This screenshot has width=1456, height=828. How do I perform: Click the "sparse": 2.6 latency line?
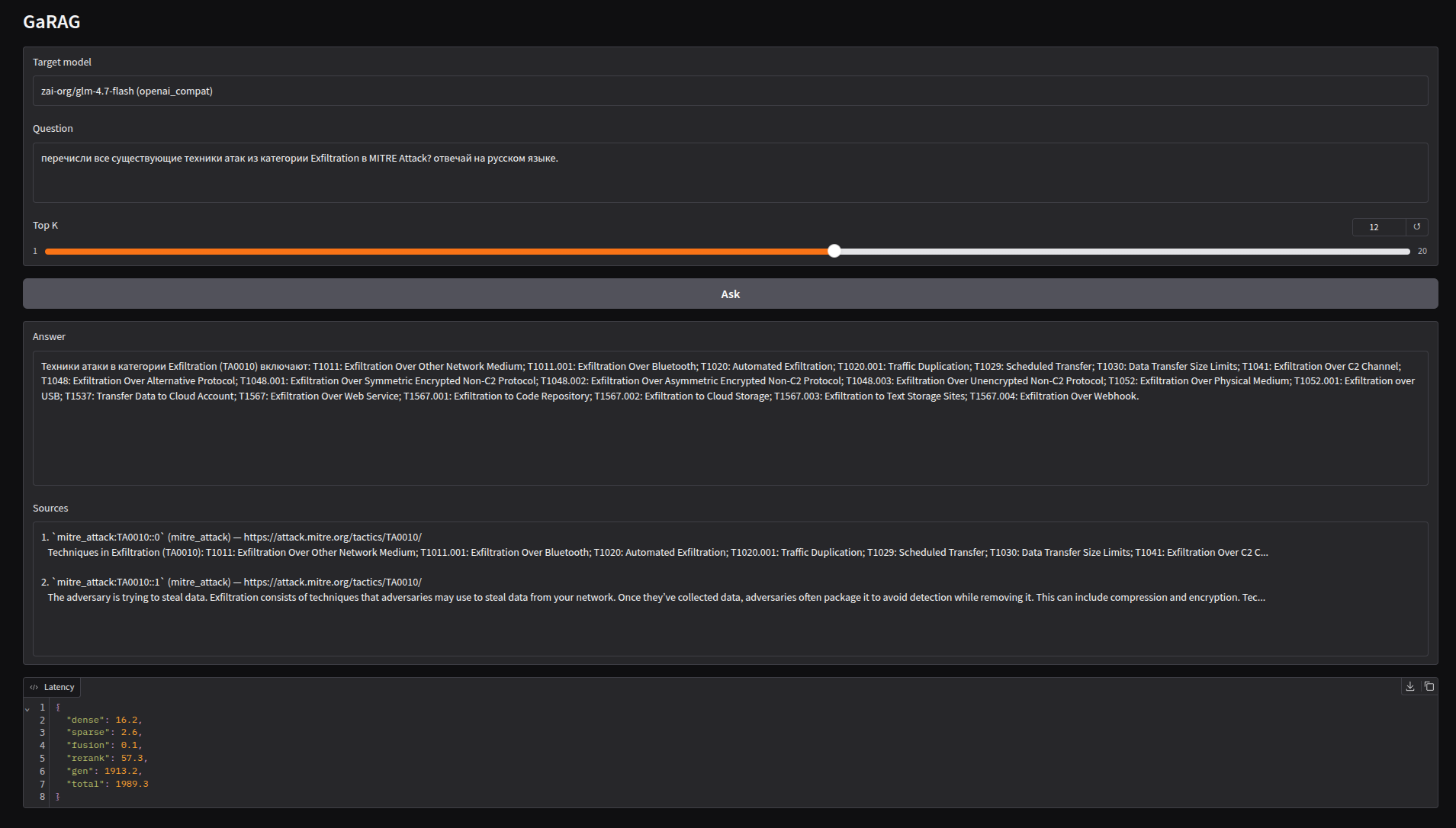coord(104,733)
